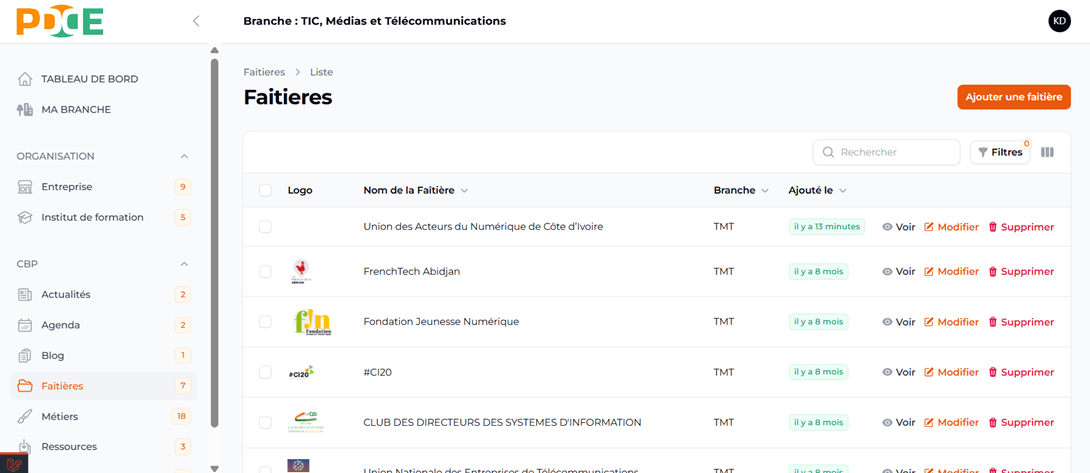Click the Actualités newspaper icon

point(25,294)
